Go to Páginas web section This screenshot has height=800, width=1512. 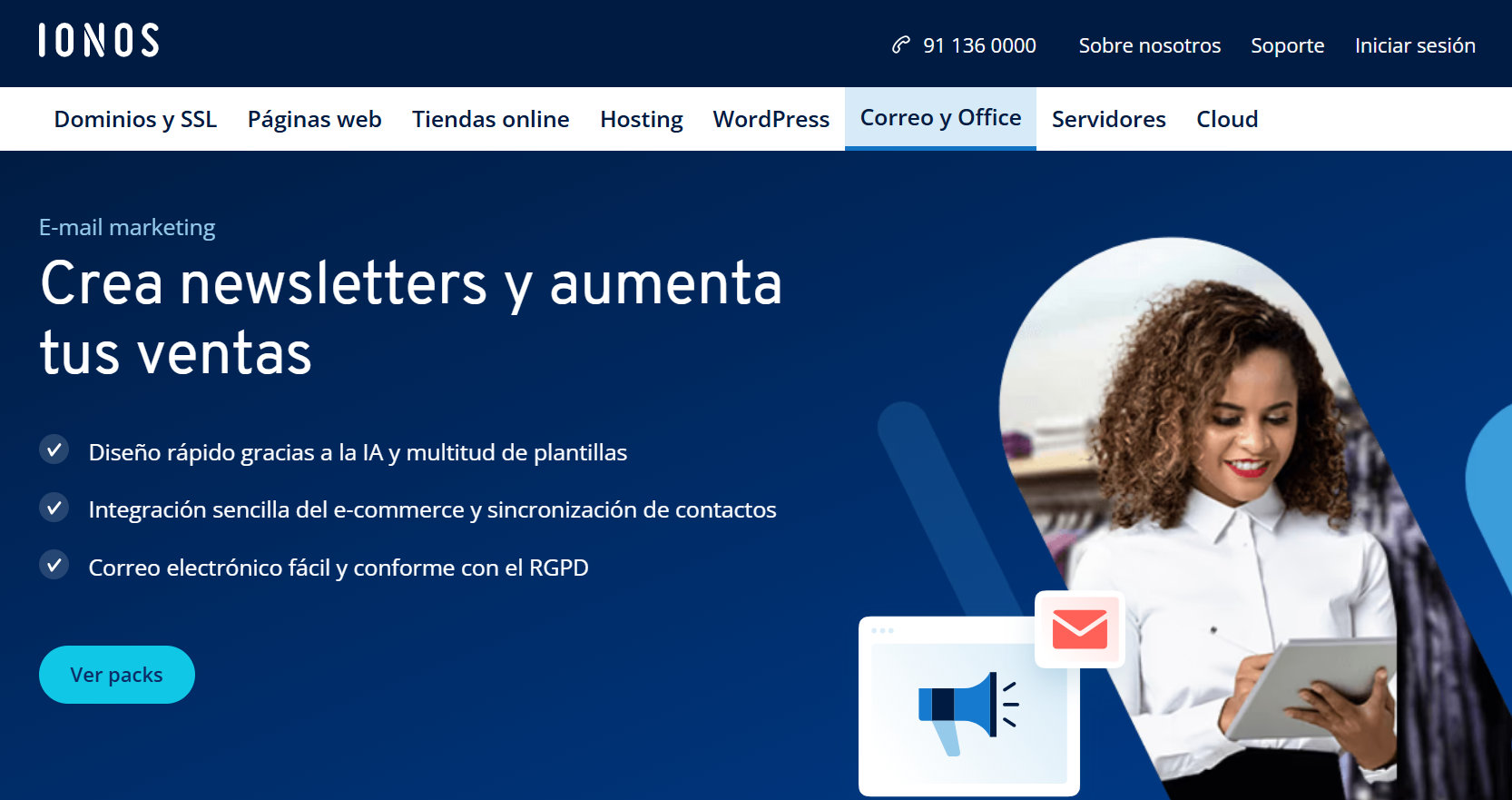(x=314, y=119)
